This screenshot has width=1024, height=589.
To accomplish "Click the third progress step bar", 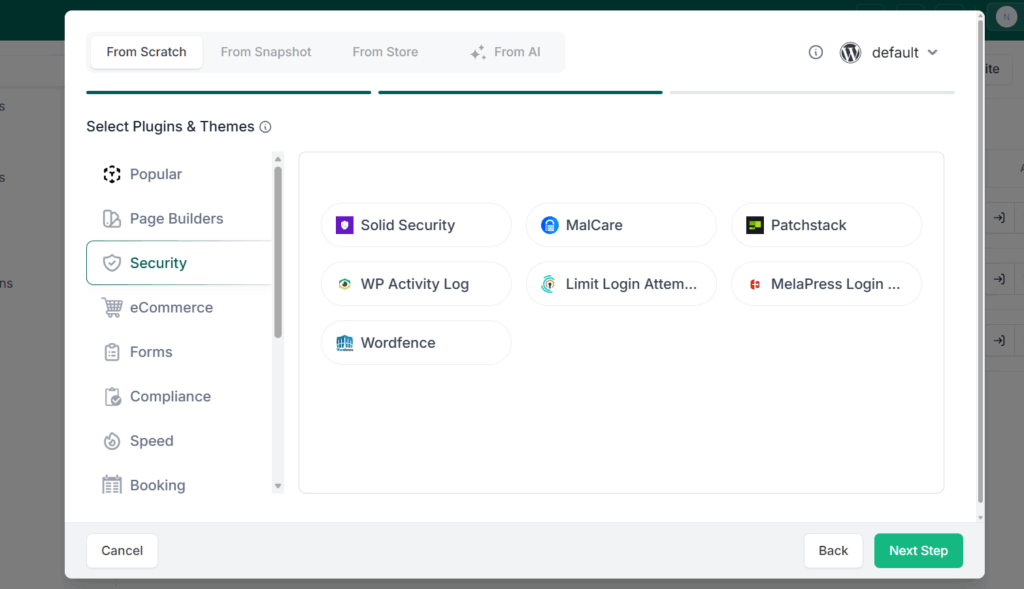I will tap(812, 93).
